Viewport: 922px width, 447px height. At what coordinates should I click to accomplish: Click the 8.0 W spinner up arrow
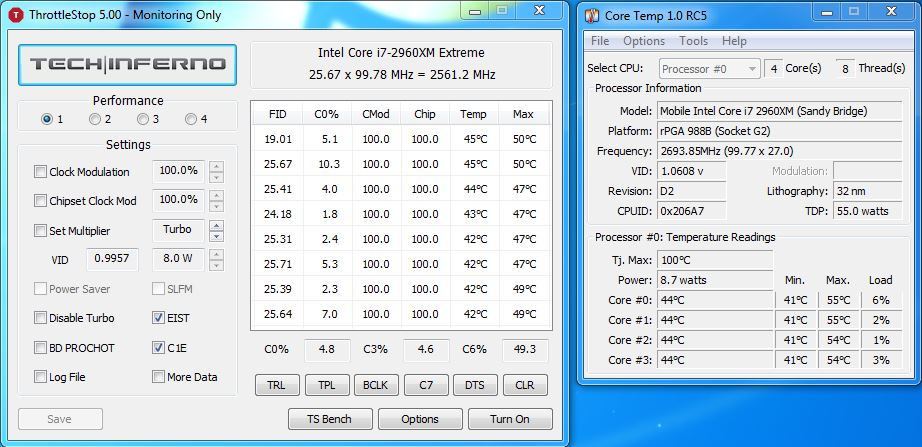[x=217, y=255]
